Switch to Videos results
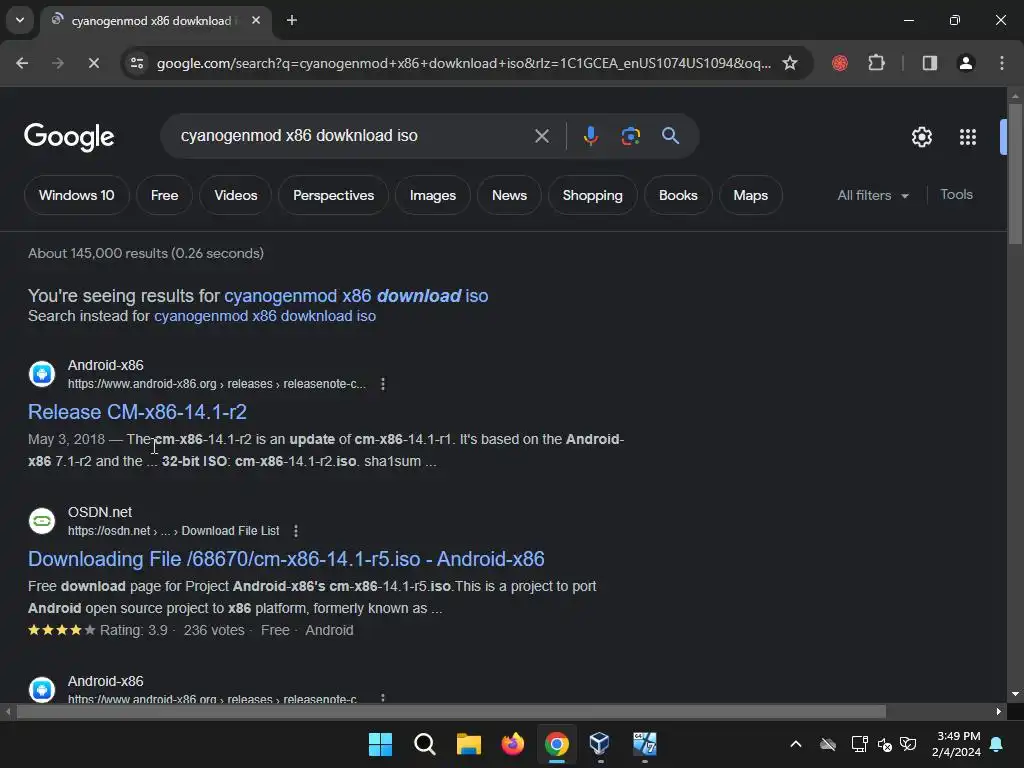 point(236,195)
